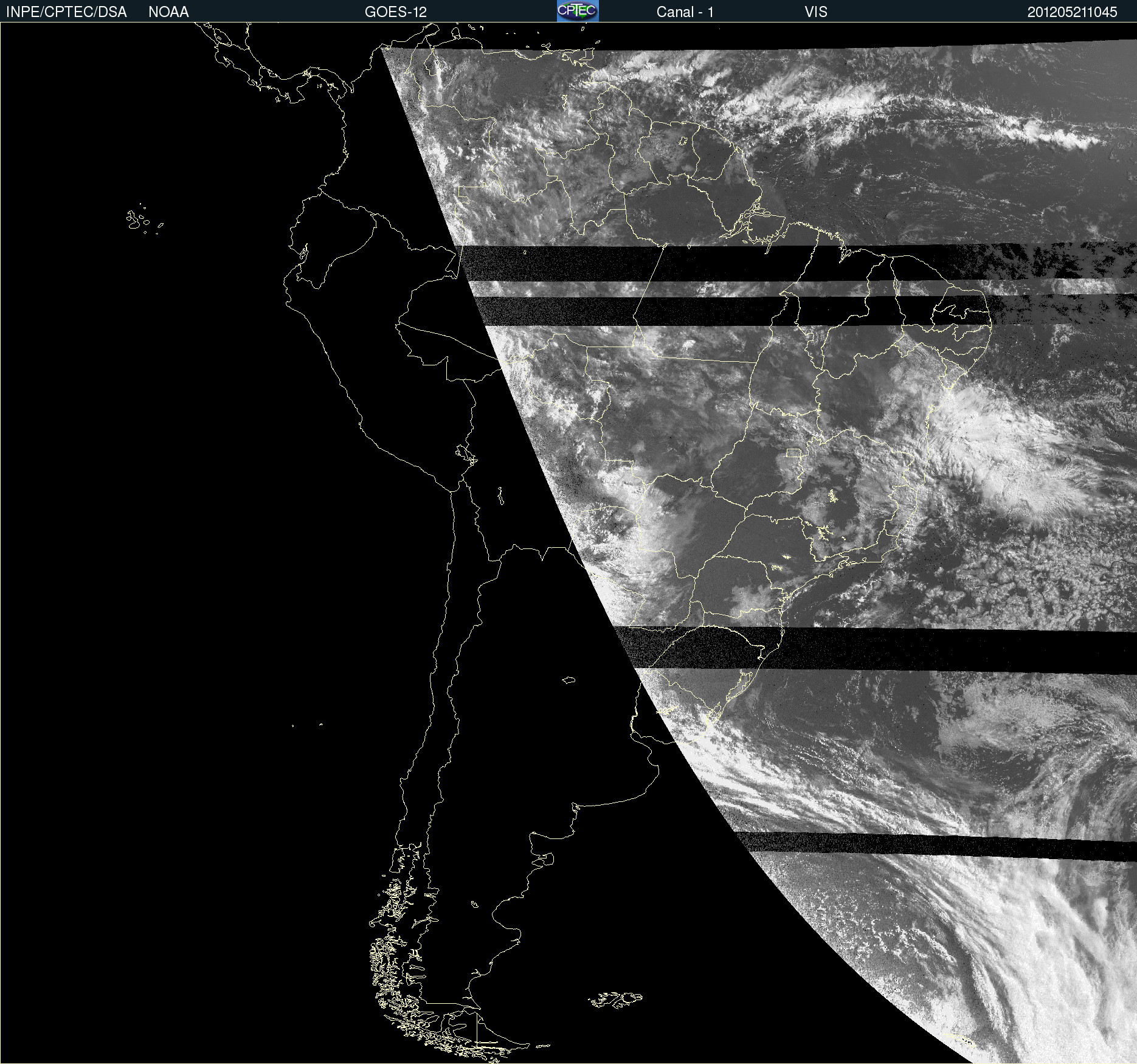The height and width of the screenshot is (1064, 1137).
Task: Click the 201205211045 timestamp
Action: [1073, 12]
